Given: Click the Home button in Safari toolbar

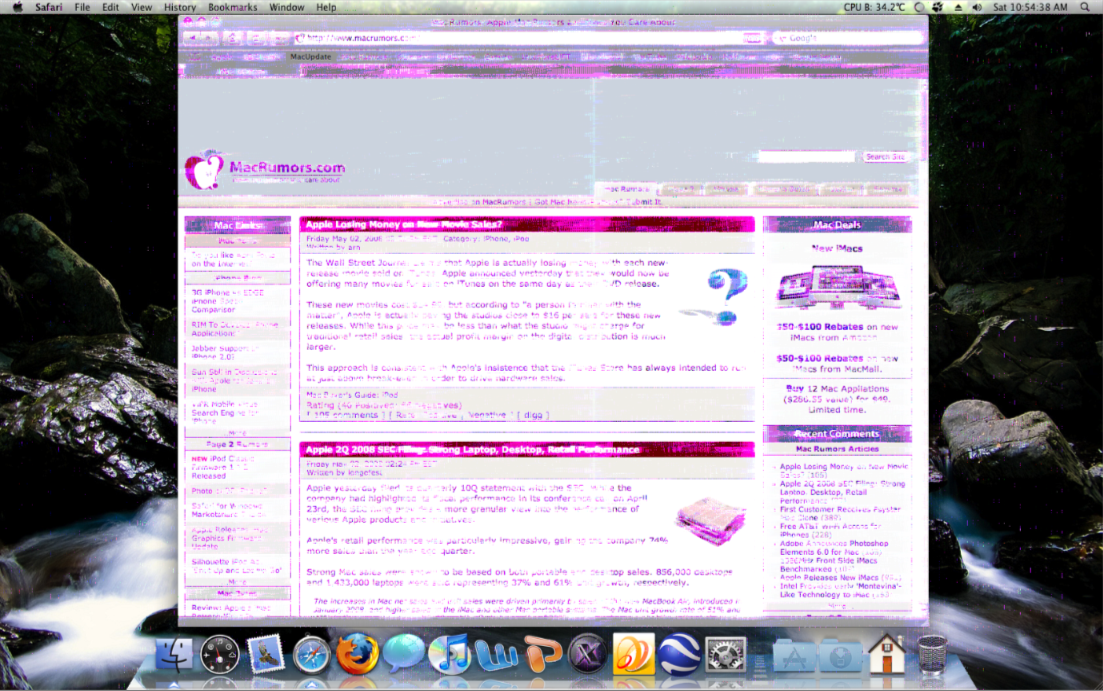Looking at the screenshot, I should (x=233, y=38).
